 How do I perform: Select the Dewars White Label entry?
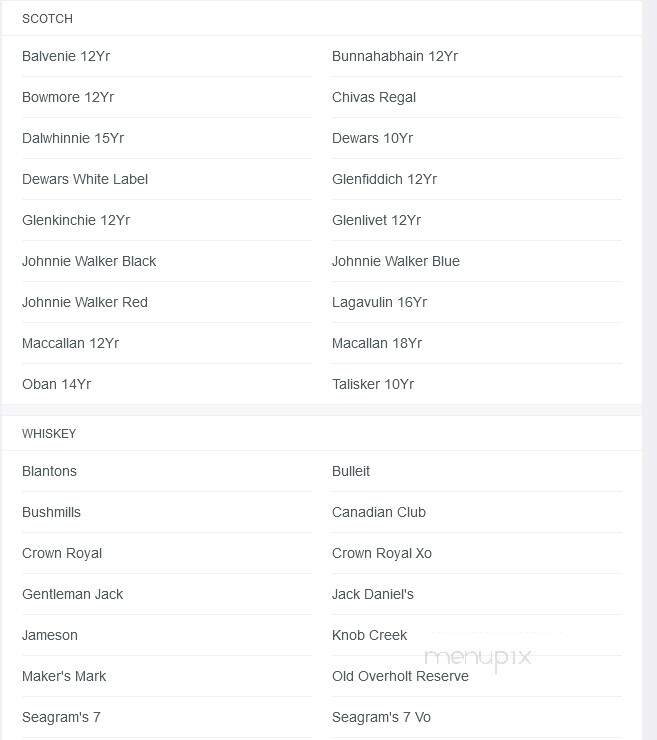pyautogui.click(x=85, y=179)
